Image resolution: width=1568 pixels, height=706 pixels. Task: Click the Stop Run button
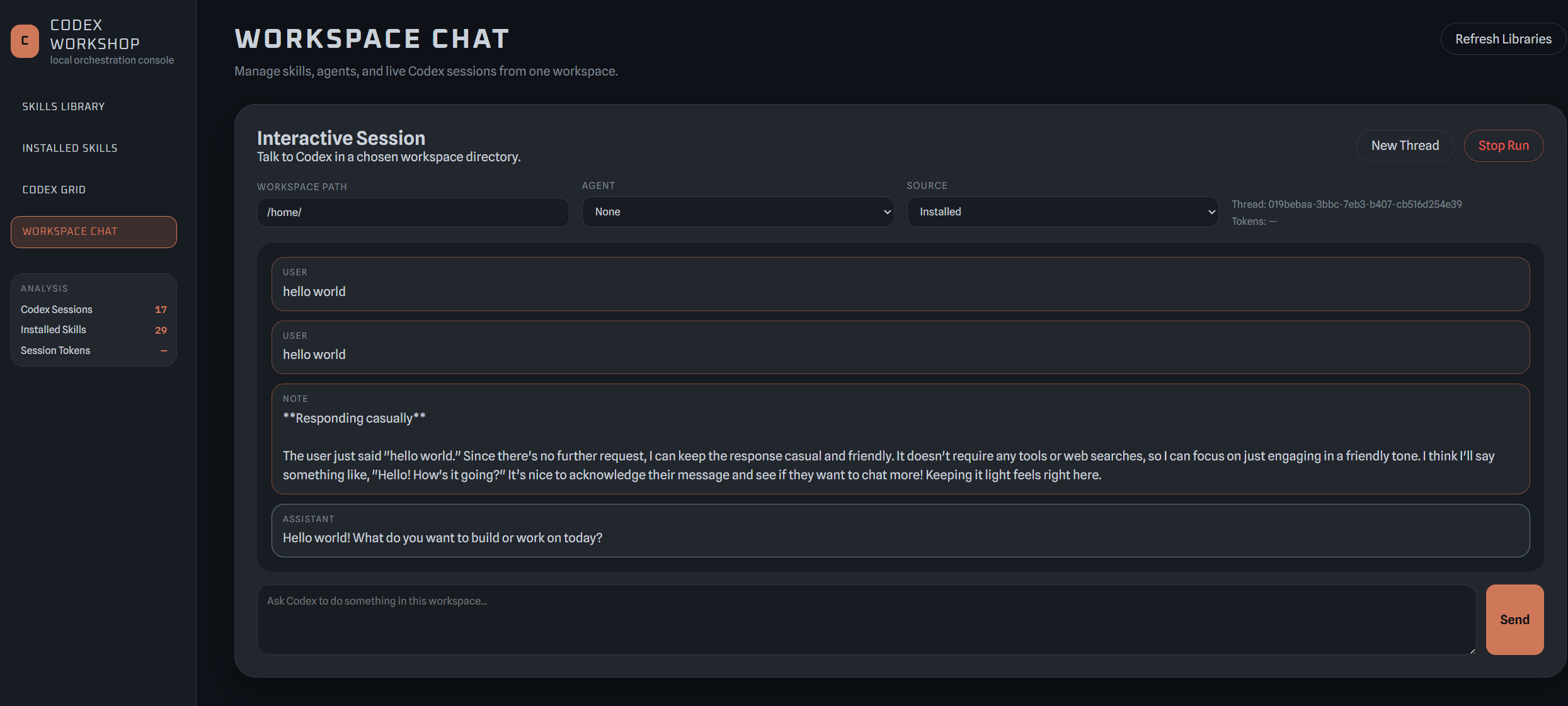[1503, 145]
